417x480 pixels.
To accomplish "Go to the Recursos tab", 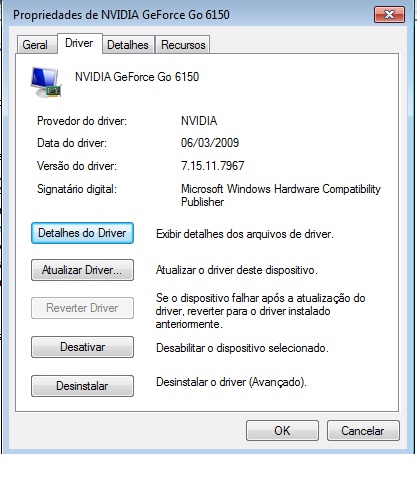I will [x=183, y=45].
